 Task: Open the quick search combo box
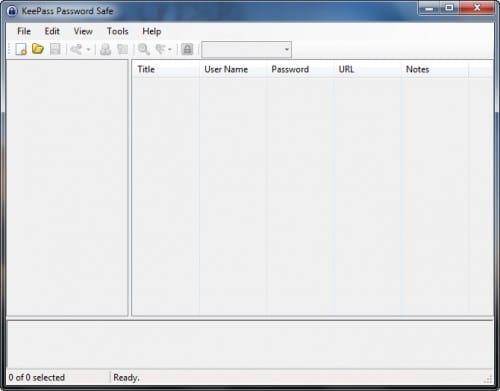coord(246,50)
